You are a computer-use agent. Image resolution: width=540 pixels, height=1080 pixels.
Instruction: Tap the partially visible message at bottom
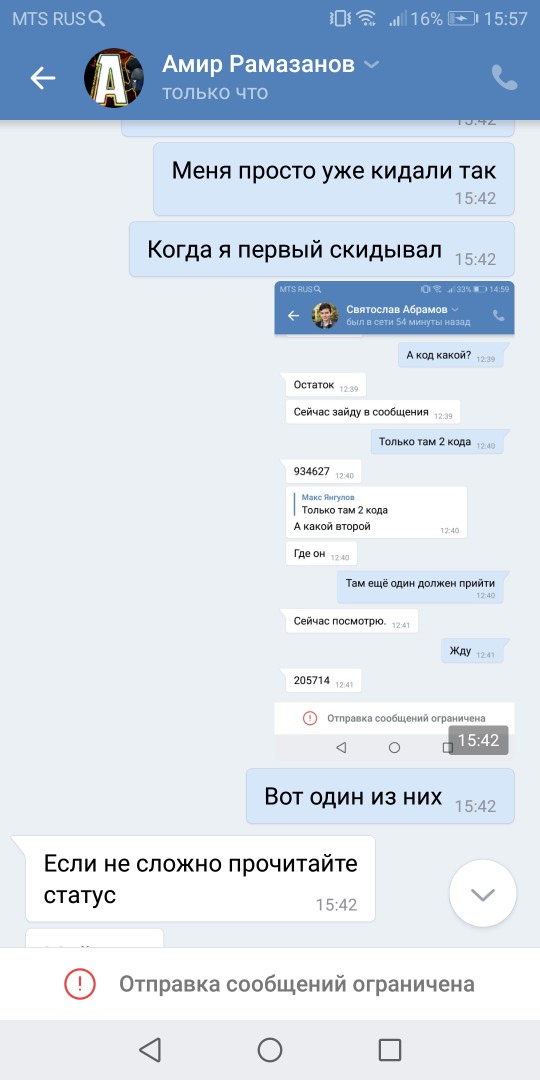[x=94, y=938]
